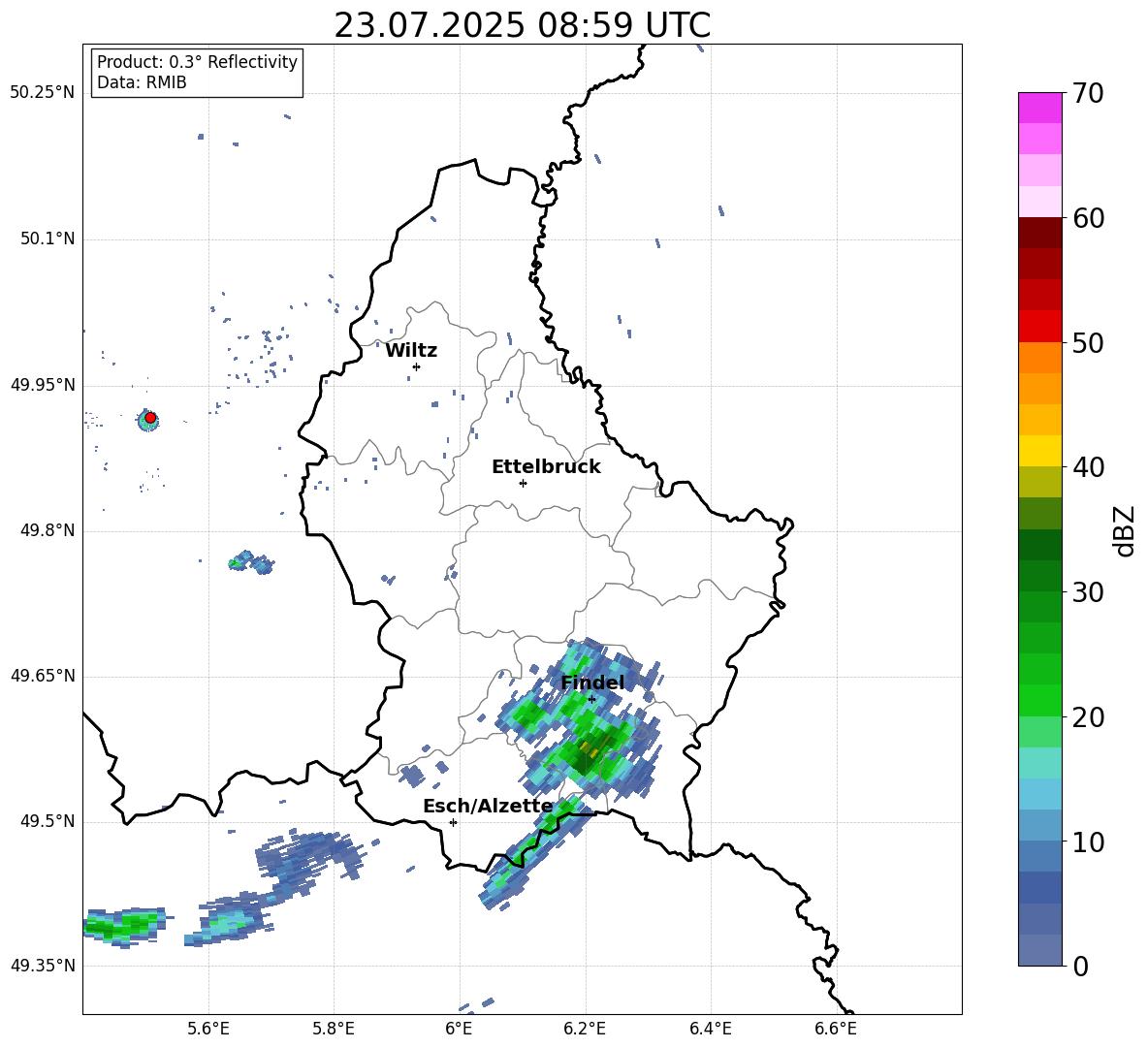Click the green rain cell in bottom-left corner
The image size is (1148, 1048).
pos(124,926)
